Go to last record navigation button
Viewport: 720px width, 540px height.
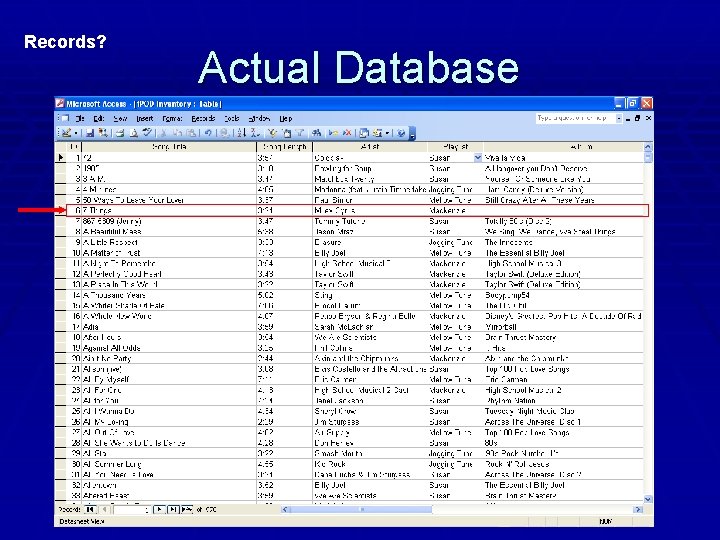(173, 509)
